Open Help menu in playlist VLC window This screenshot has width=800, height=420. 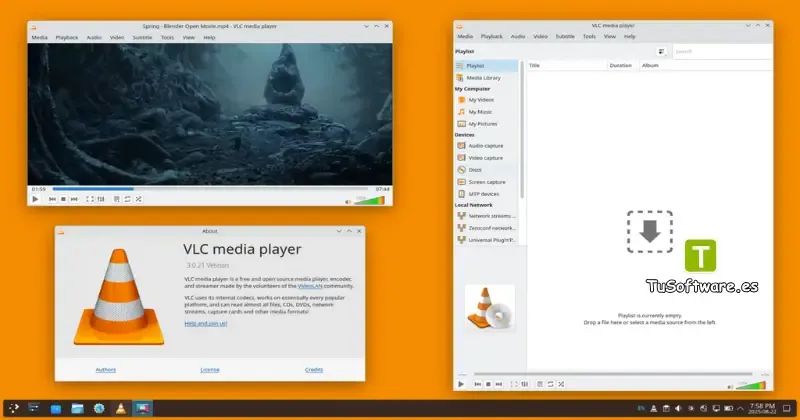[x=630, y=36]
